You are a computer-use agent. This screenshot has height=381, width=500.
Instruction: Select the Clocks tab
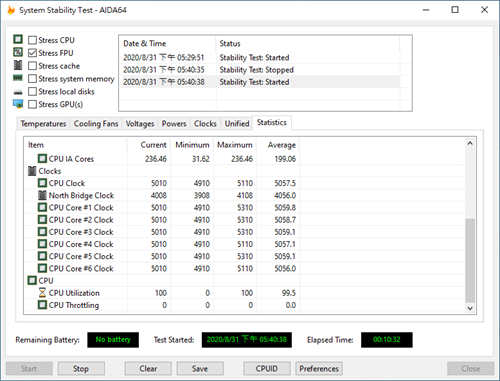[205, 124]
